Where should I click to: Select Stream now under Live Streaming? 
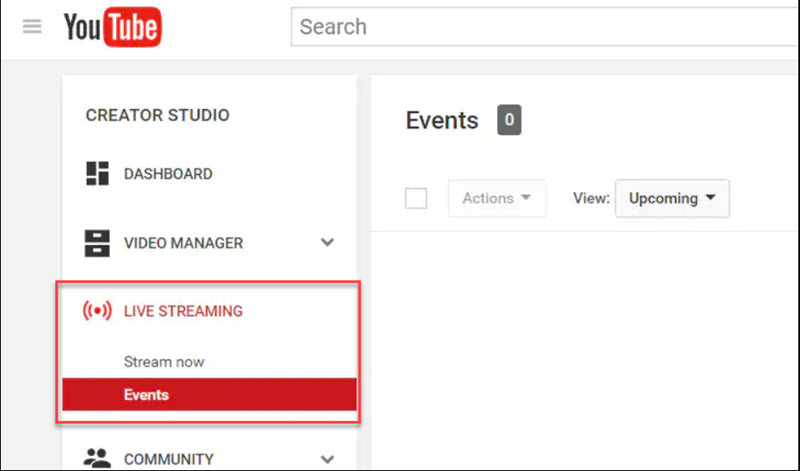pyautogui.click(x=164, y=362)
